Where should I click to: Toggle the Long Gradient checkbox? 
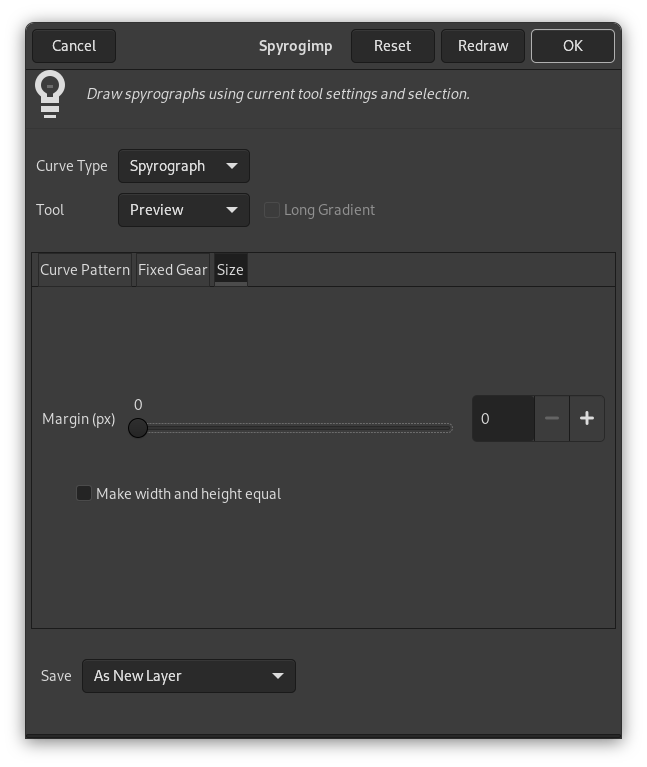point(271,210)
